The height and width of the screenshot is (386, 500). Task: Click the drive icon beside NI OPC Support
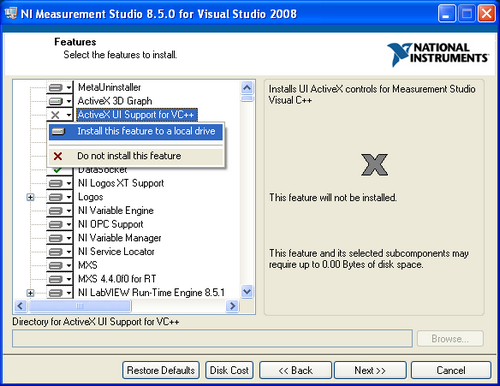point(55,224)
